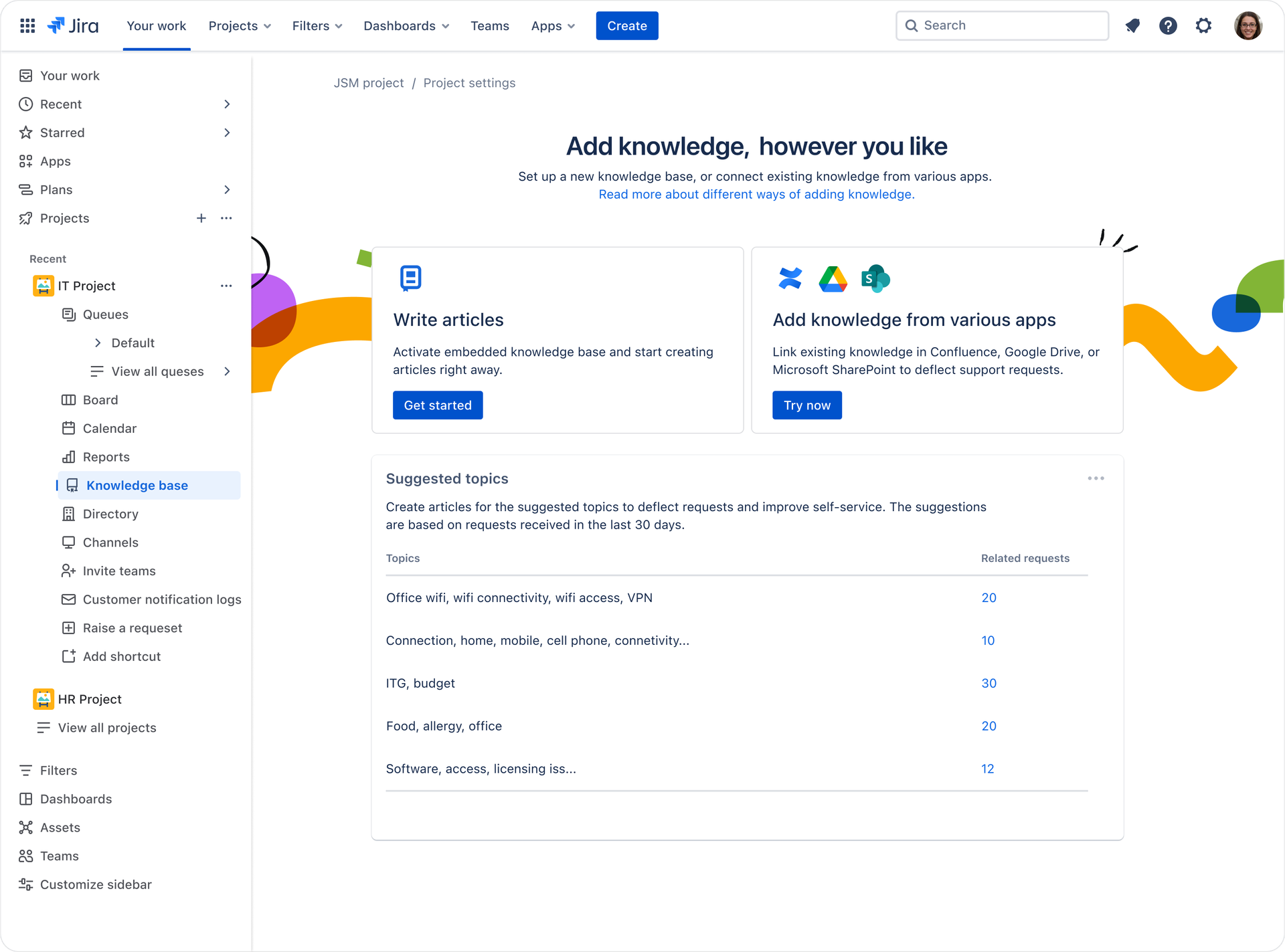Open Apps in the sidebar
1285x952 pixels.
(x=44, y=161)
